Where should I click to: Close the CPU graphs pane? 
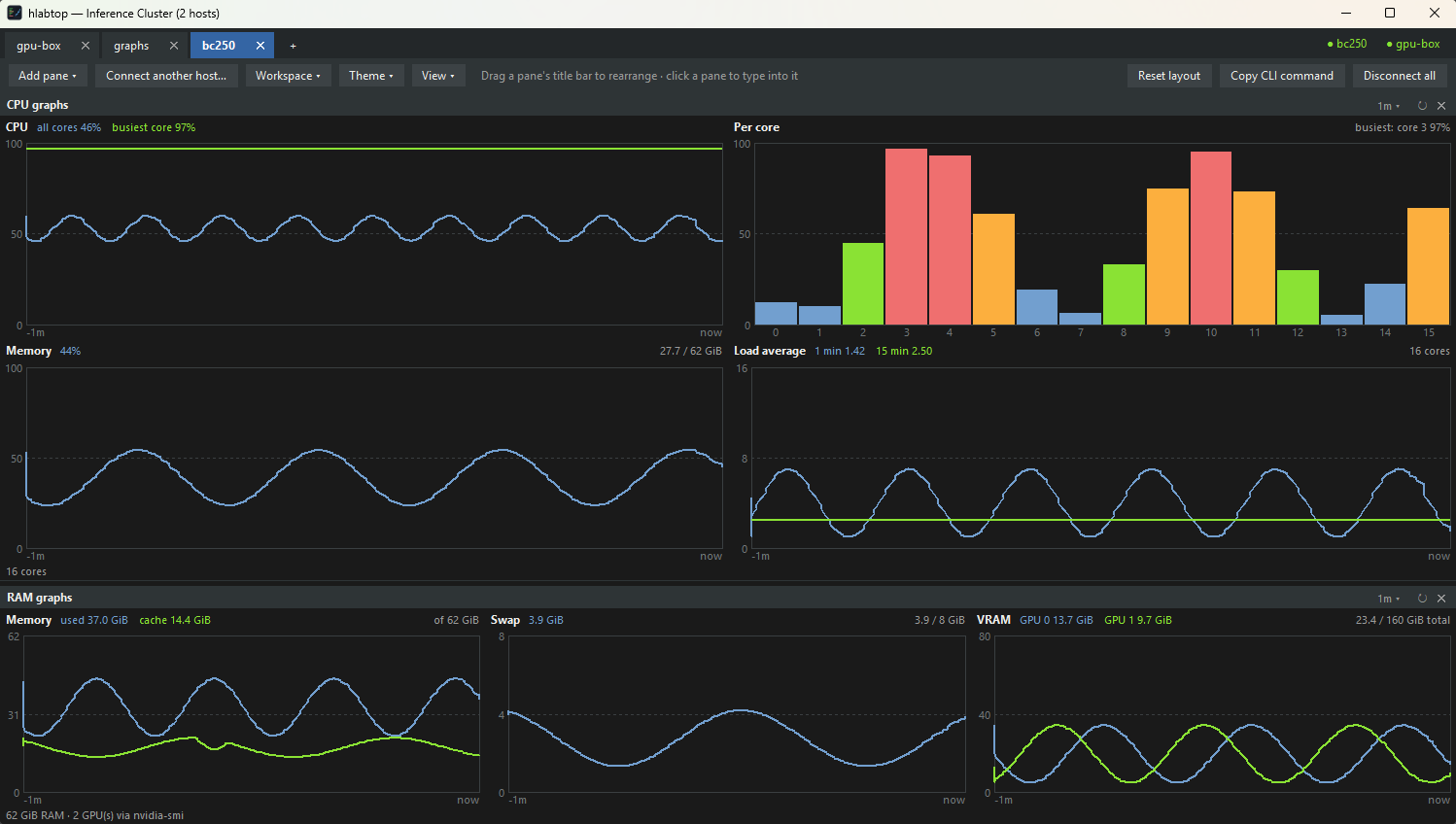point(1441,106)
